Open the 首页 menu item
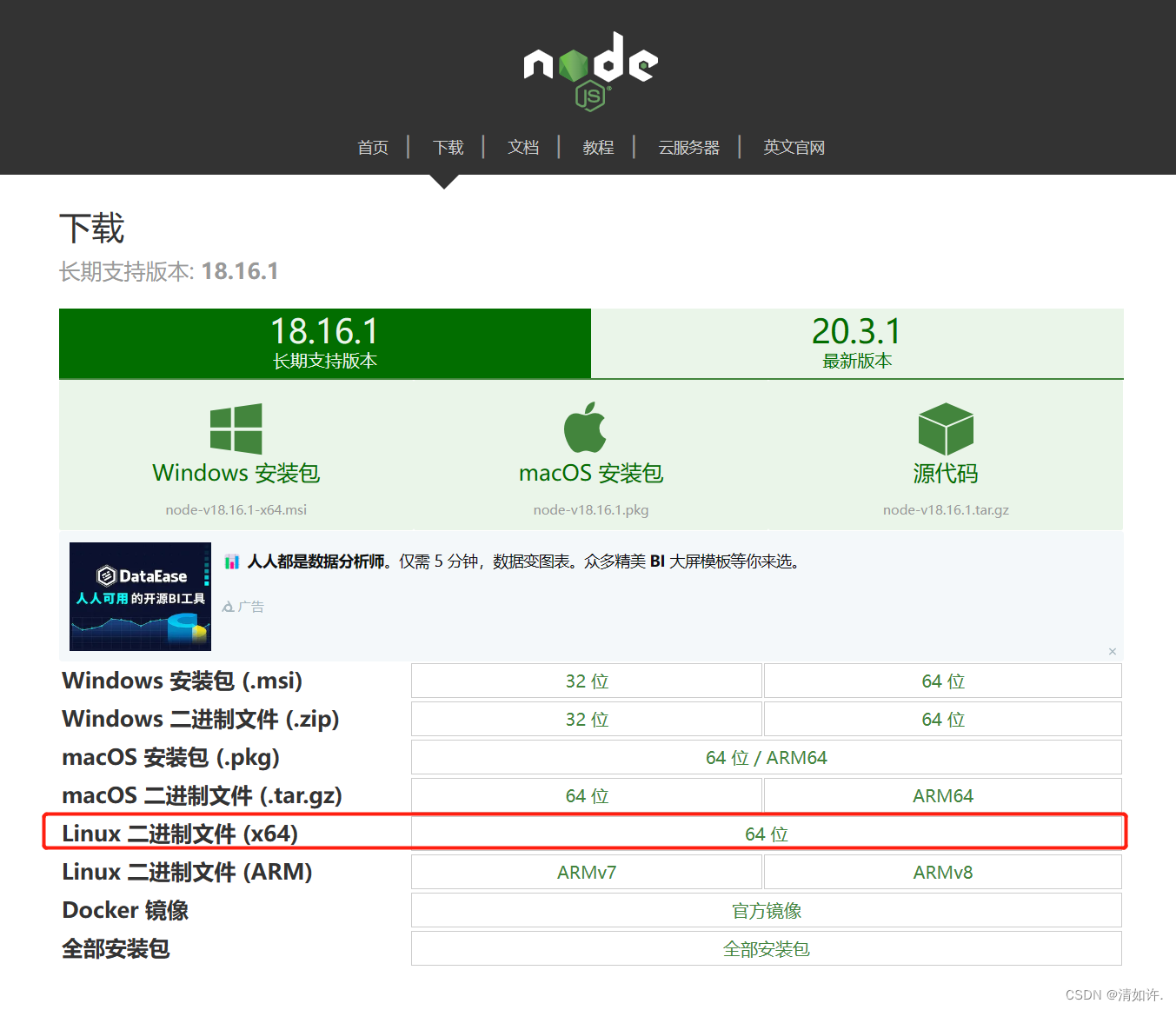 click(372, 147)
